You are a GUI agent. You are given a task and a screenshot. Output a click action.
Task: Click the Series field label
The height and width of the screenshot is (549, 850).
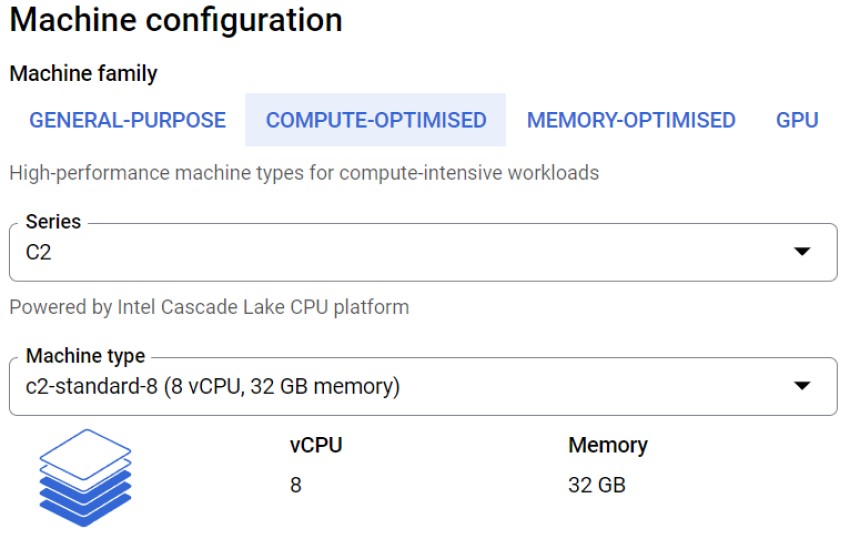[53, 223]
